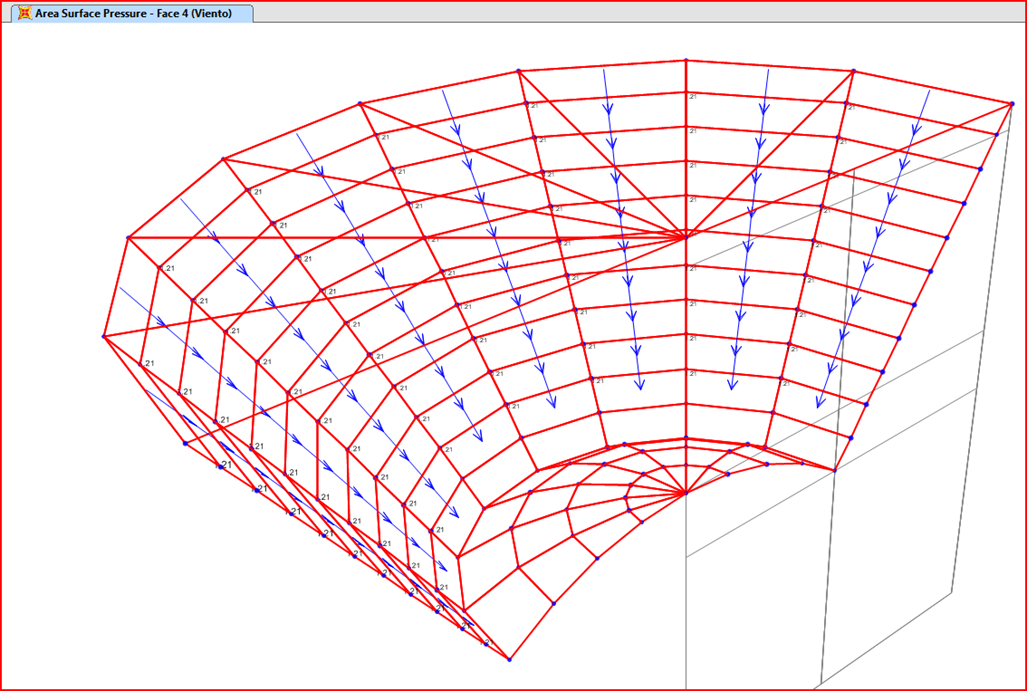Click the top-edge joint right of the central vertical
Viewport: 1027px width, 691px height.
pyautogui.click(x=853, y=71)
